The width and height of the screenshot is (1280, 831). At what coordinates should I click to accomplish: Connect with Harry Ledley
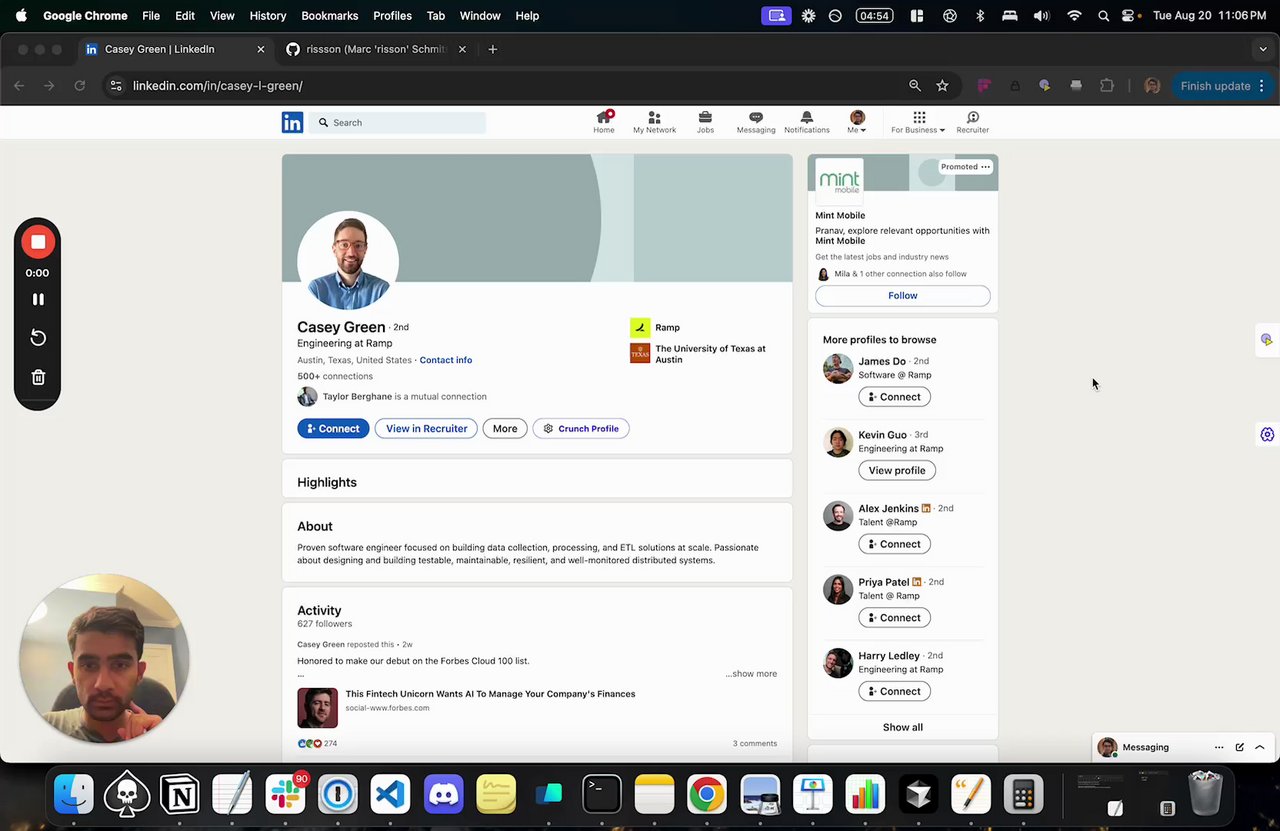click(x=894, y=691)
